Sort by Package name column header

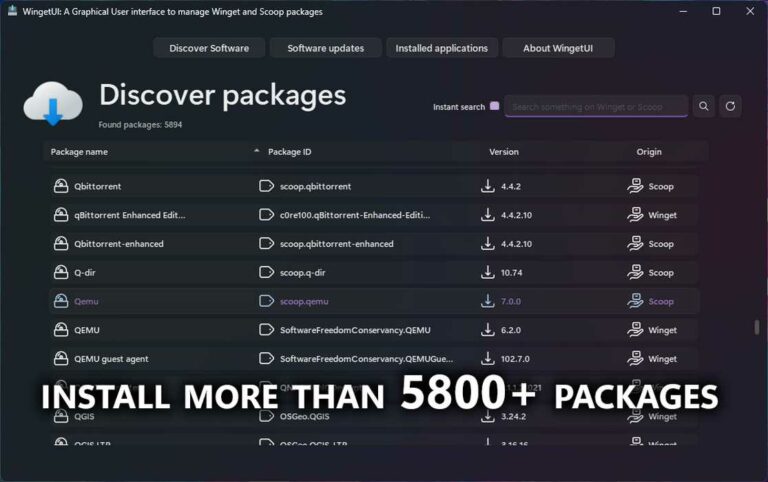[x=79, y=152]
